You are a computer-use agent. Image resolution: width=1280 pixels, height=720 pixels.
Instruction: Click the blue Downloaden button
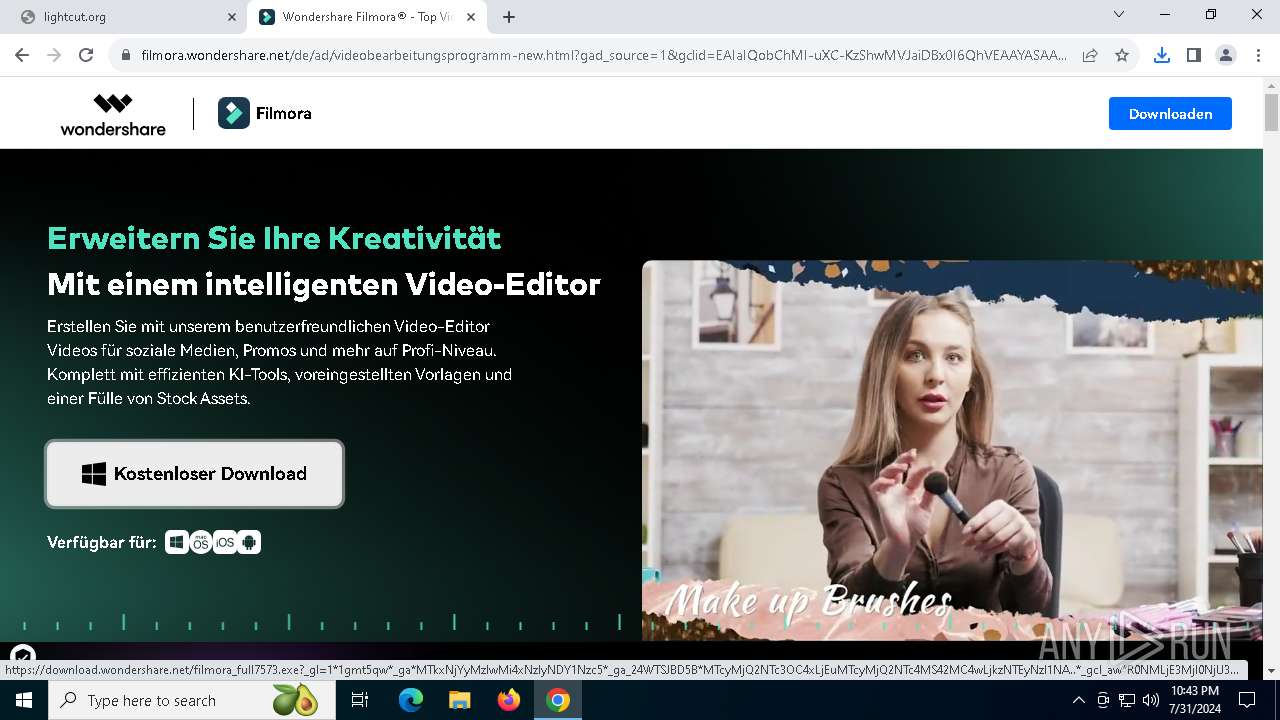[x=1170, y=114]
